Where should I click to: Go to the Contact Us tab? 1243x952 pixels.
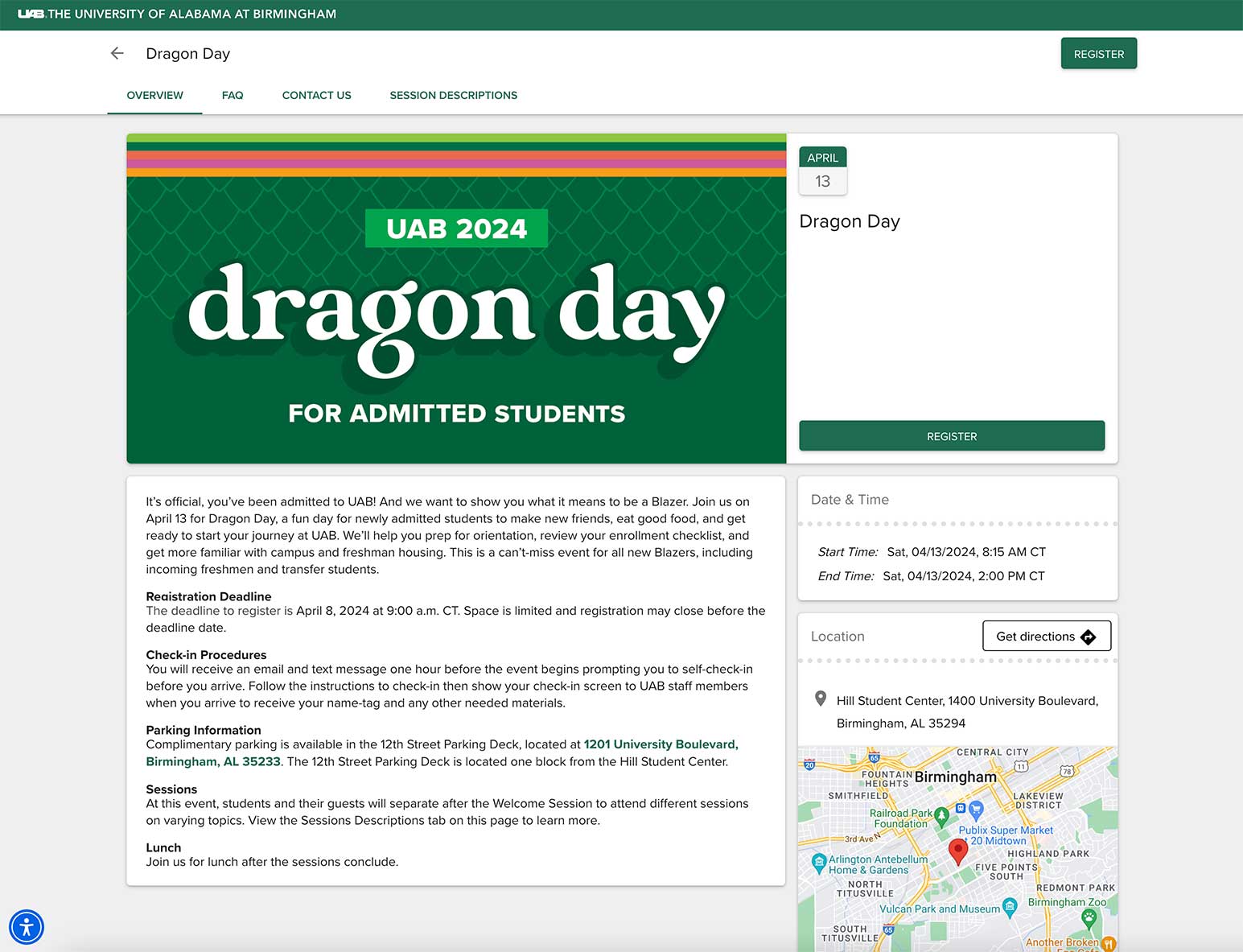(x=316, y=95)
